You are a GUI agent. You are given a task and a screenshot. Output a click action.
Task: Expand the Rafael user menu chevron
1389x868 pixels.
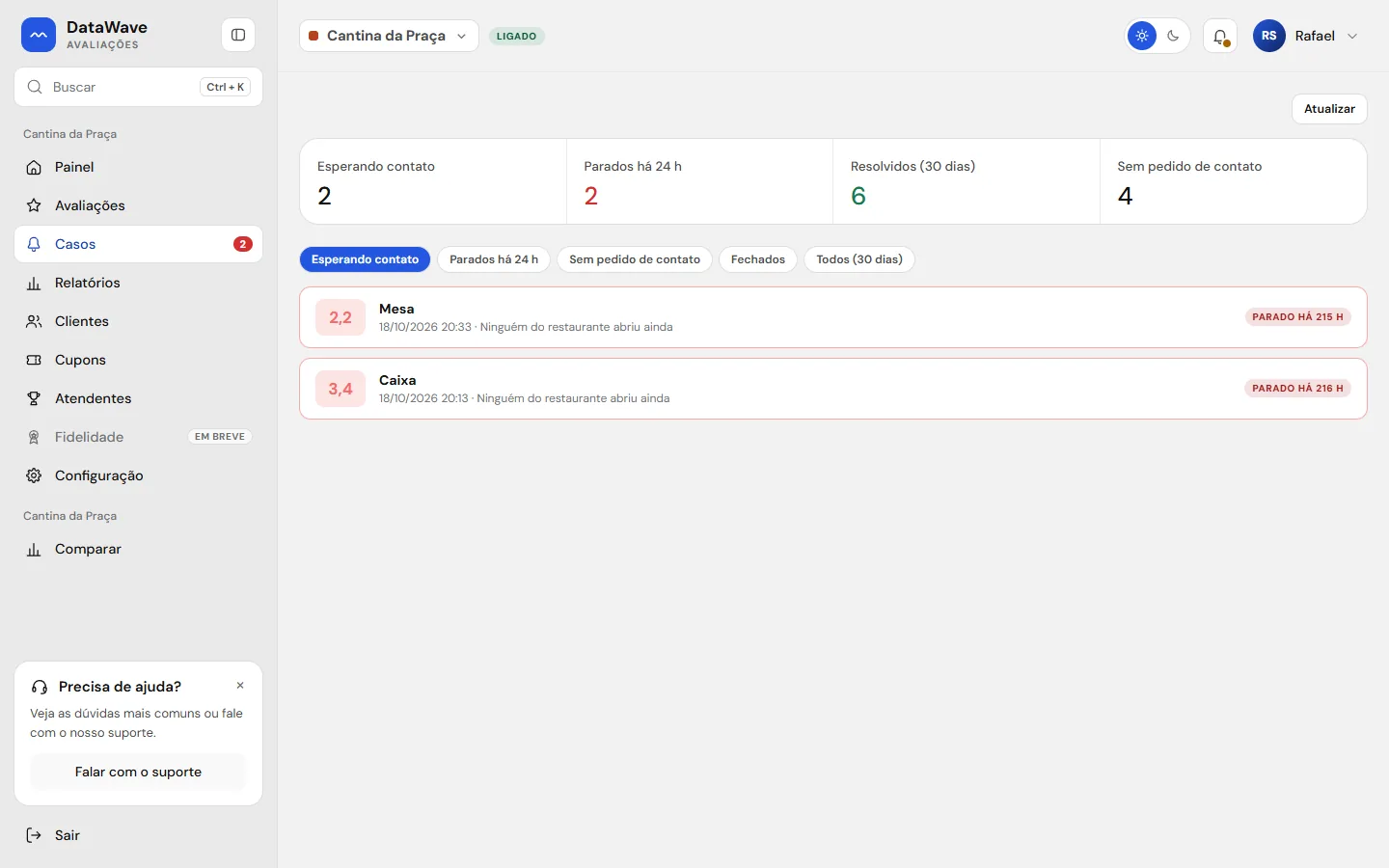(1352, 36)
